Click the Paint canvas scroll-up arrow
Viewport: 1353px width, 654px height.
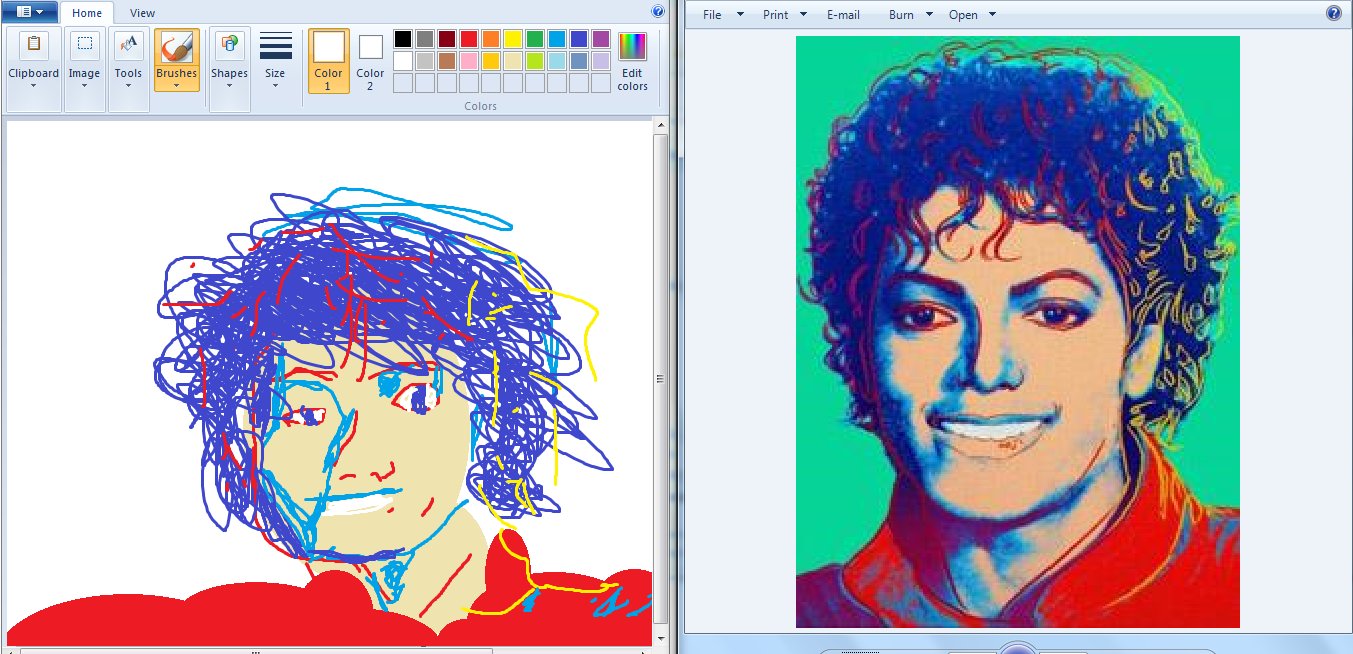pyautogui.click(x=660, y=126)
